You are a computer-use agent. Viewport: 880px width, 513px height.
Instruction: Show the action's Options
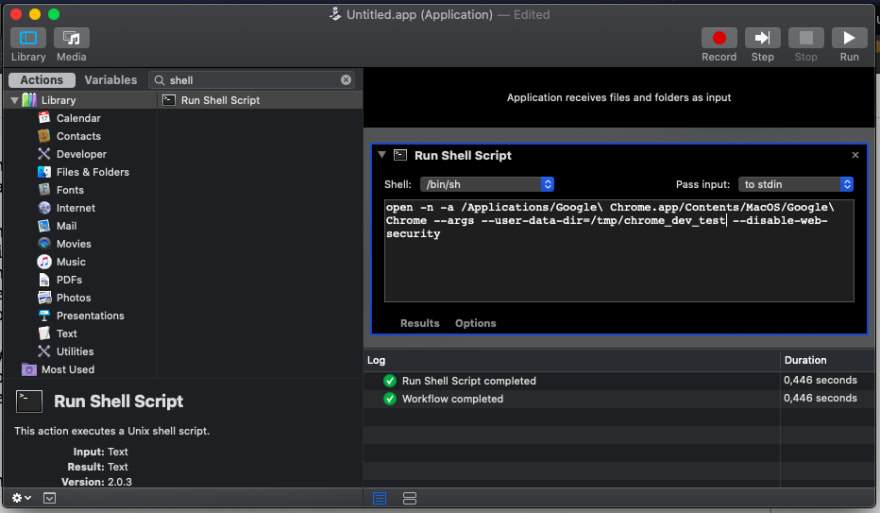click(475, 323)
